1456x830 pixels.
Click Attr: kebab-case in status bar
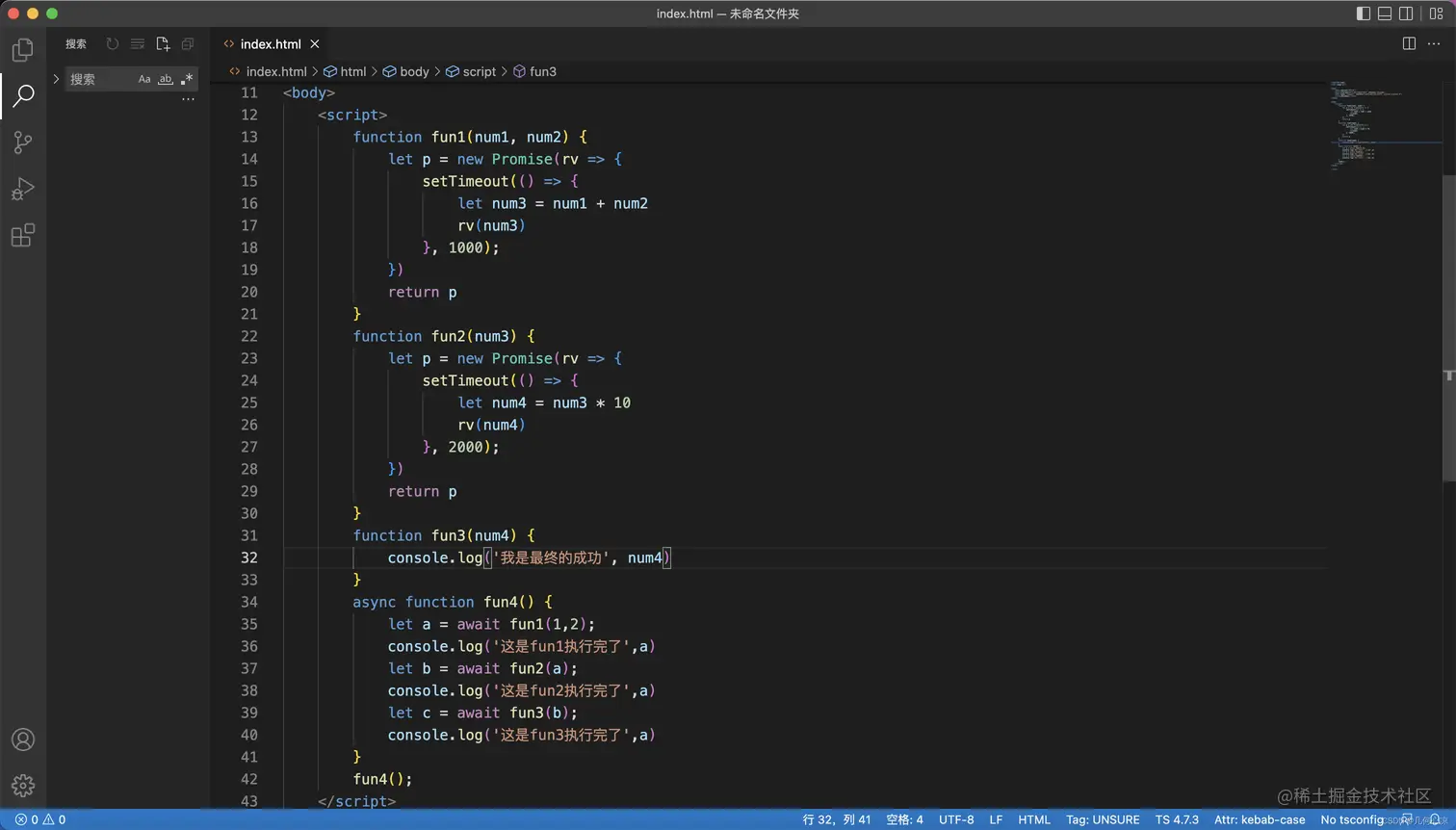(1260, 819)
